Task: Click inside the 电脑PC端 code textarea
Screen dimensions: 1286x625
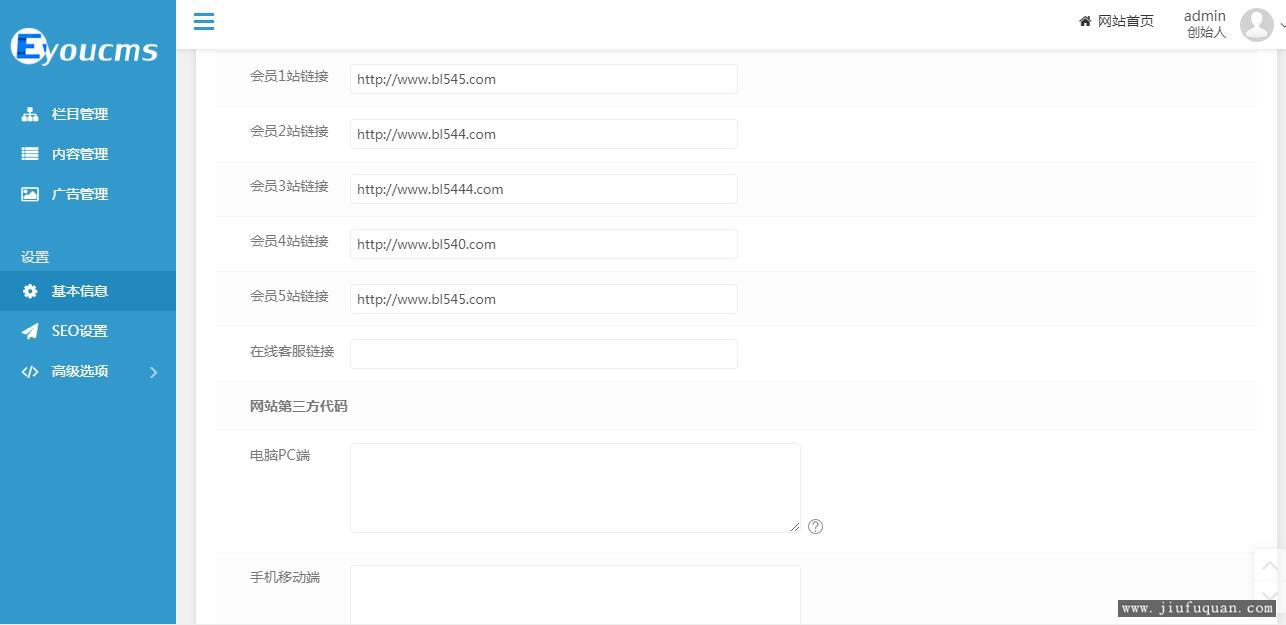Action: coord(575,488)
